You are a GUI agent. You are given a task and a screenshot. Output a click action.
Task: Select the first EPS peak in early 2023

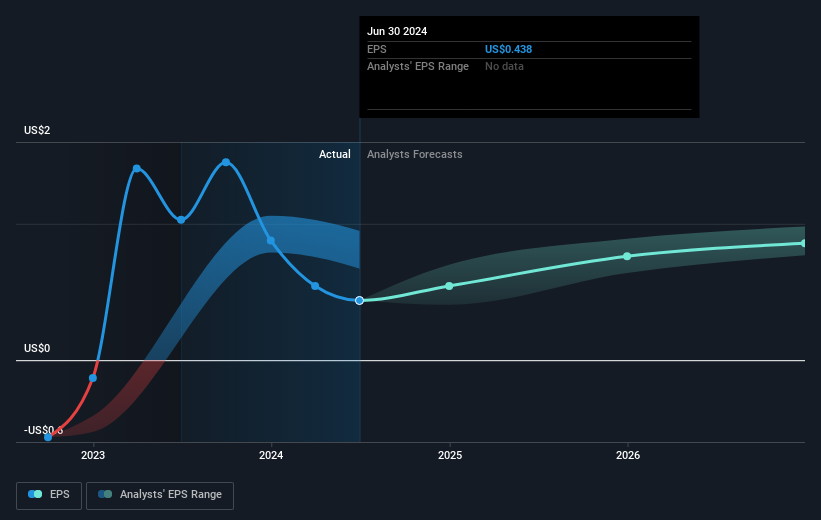point(137,169)
